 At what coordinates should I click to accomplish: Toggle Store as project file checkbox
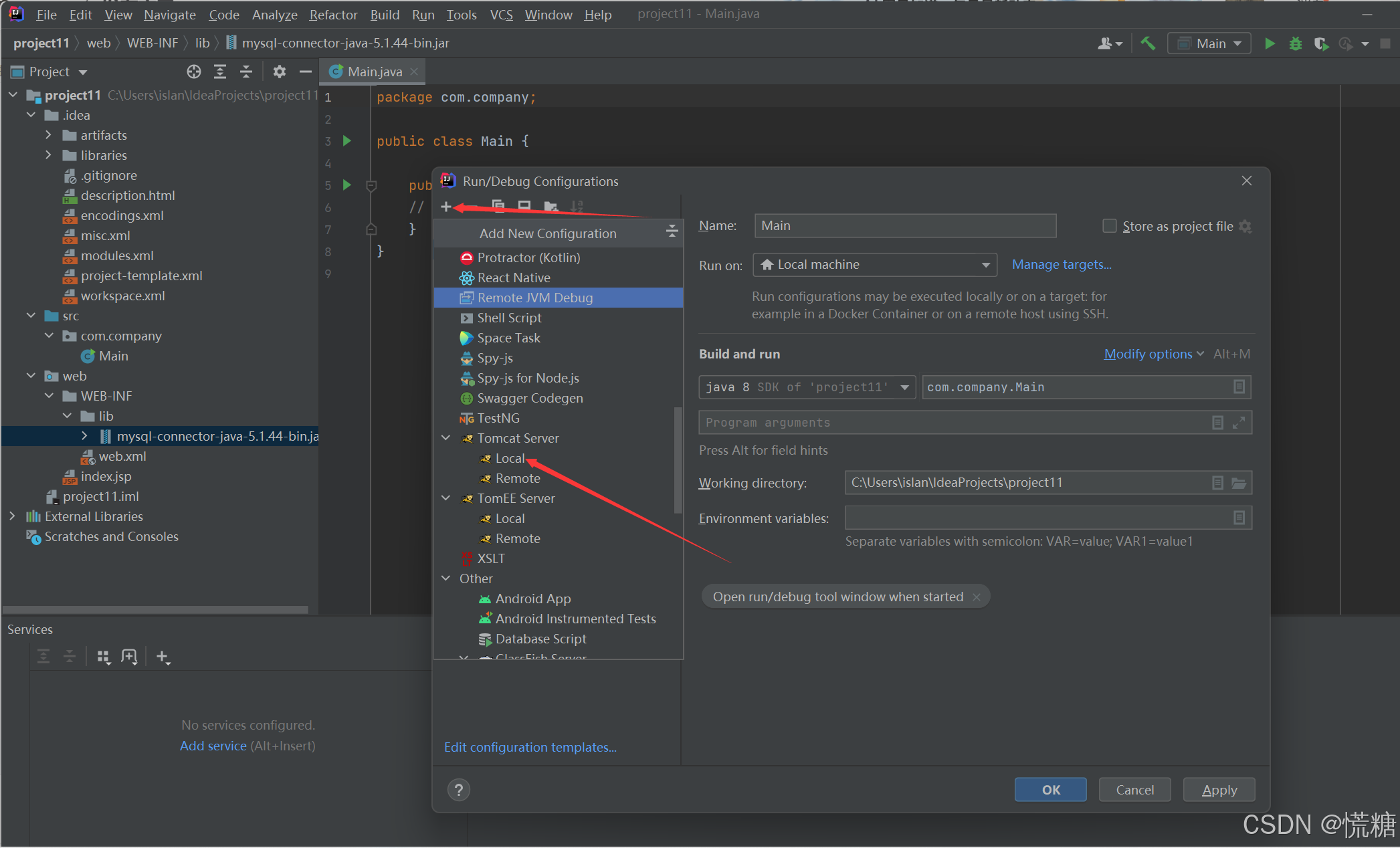coord(1110,226)
